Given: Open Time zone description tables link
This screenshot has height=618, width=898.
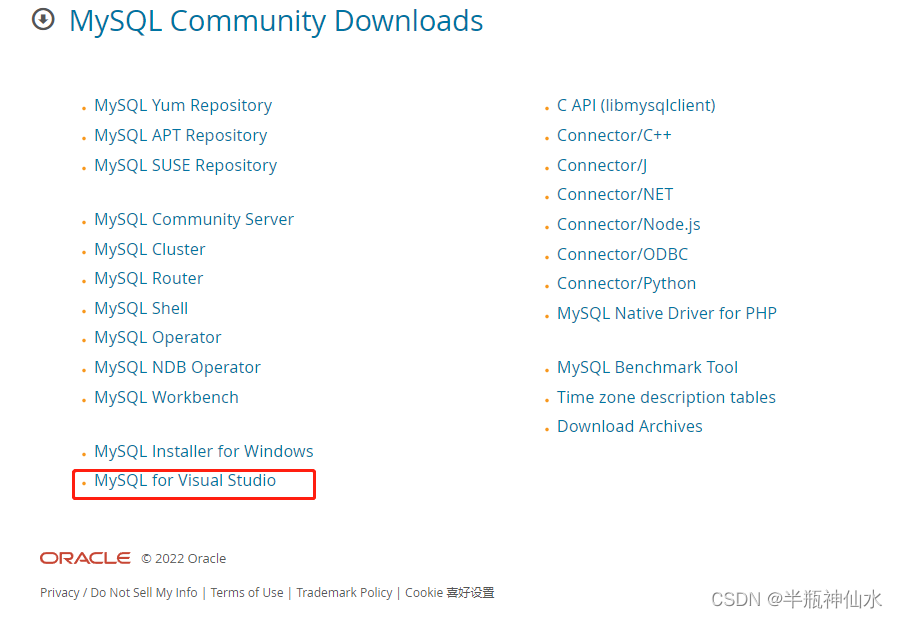Looking at the screenshot, I should pos(666,397).
